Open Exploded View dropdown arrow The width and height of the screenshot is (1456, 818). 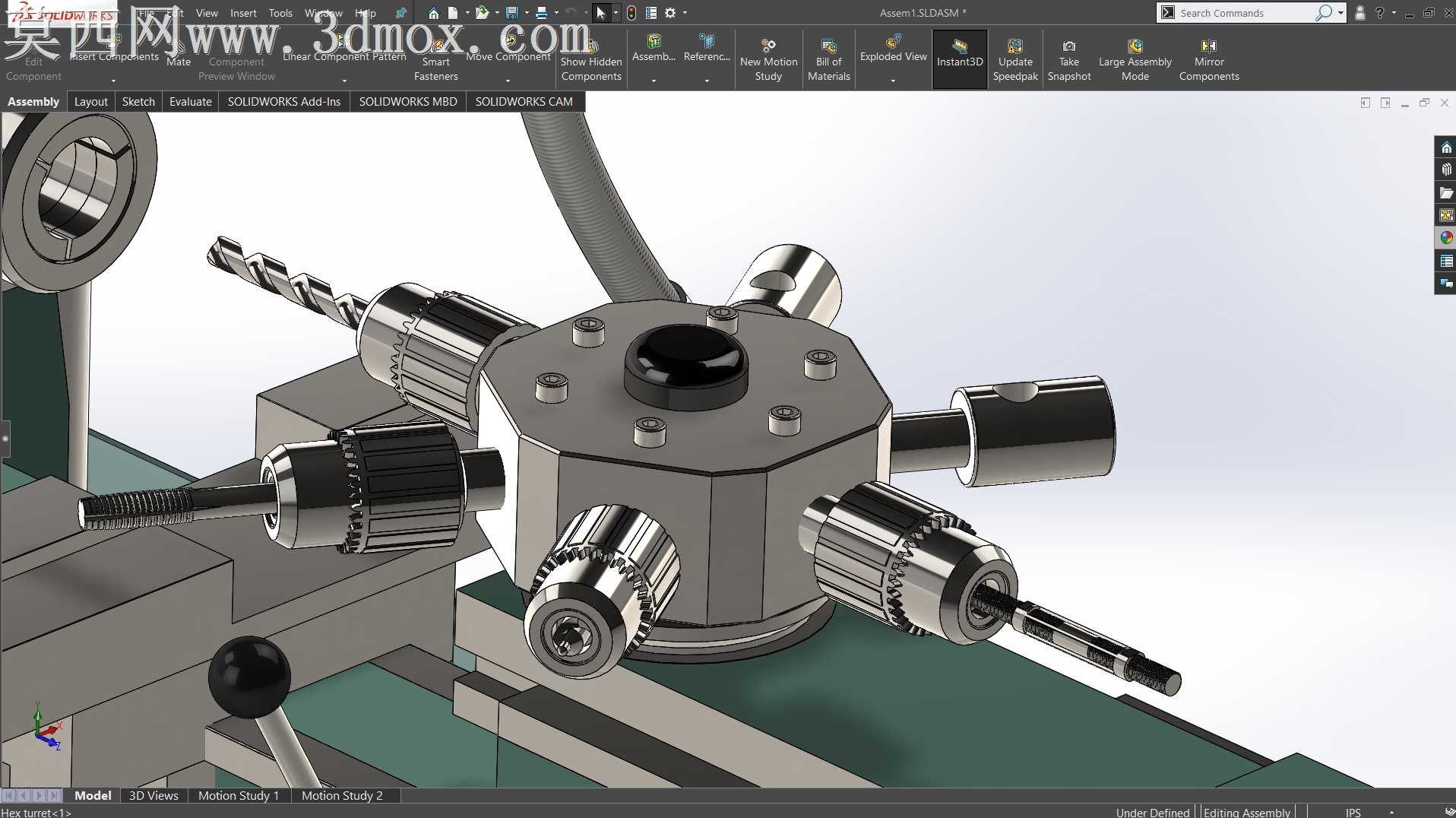tap(893, 80)
